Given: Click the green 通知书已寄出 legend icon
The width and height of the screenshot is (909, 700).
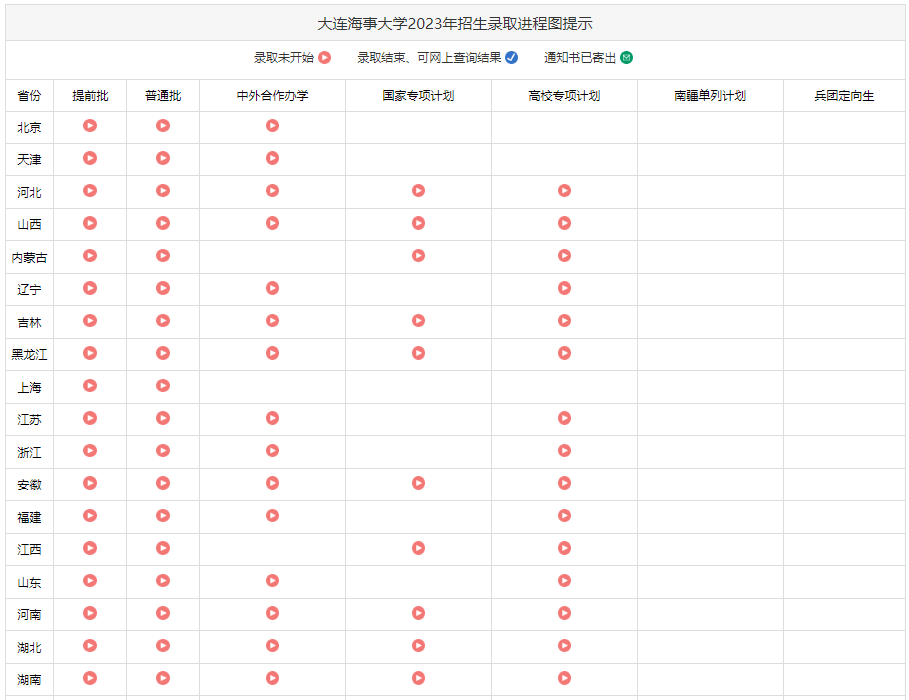Looking at the screenshot, I should 625,57.
